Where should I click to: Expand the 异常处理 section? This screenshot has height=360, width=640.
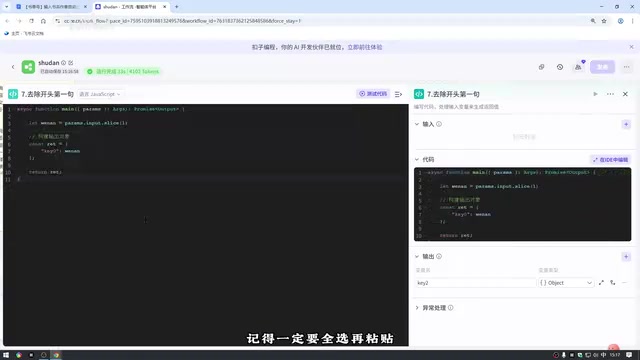click(417, 308)
